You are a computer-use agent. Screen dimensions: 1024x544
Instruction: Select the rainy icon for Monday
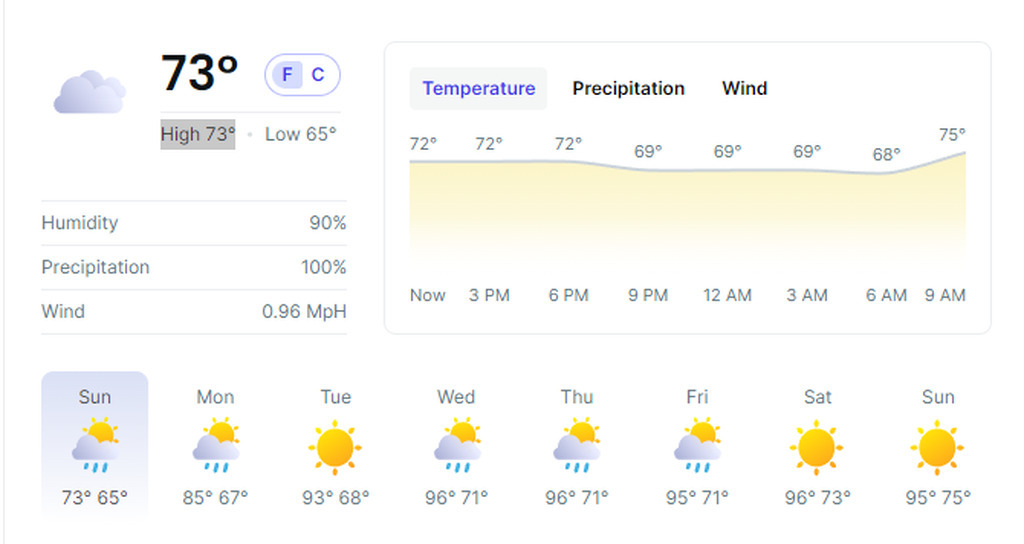216,445
